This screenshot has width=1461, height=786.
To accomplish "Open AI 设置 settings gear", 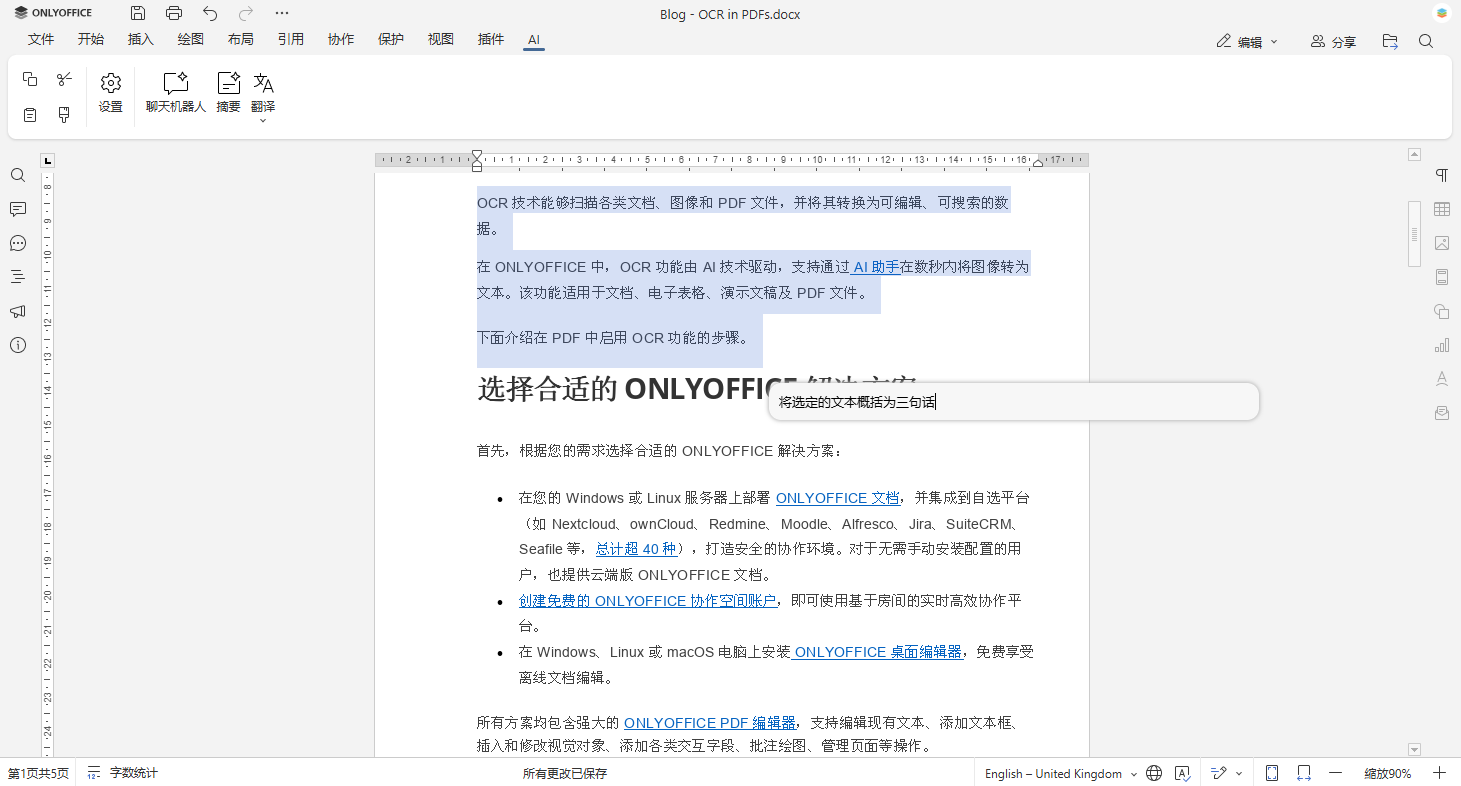I will pos(111,93).
